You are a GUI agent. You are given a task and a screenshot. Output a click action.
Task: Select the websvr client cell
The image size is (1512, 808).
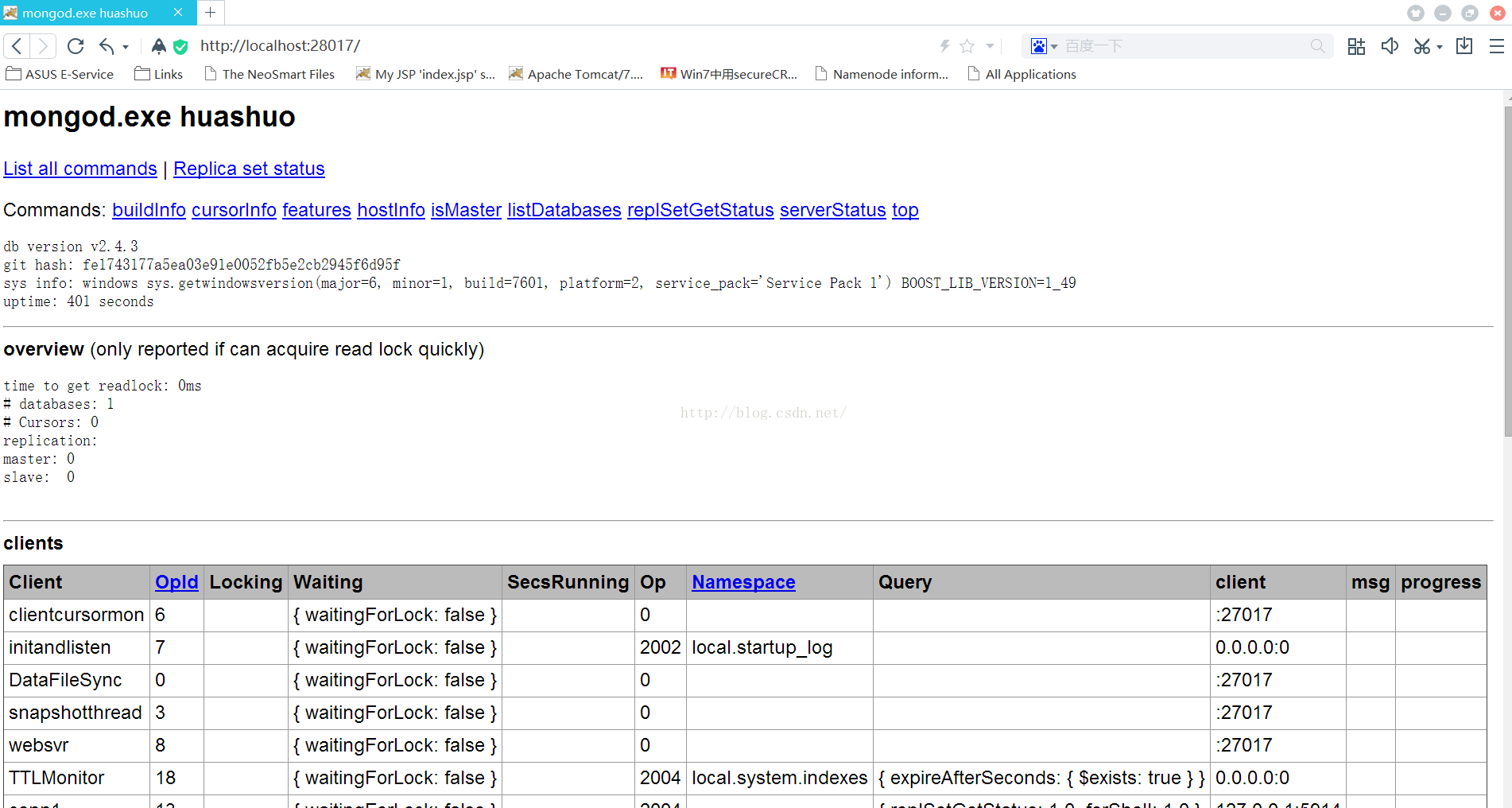click(76, 745)
